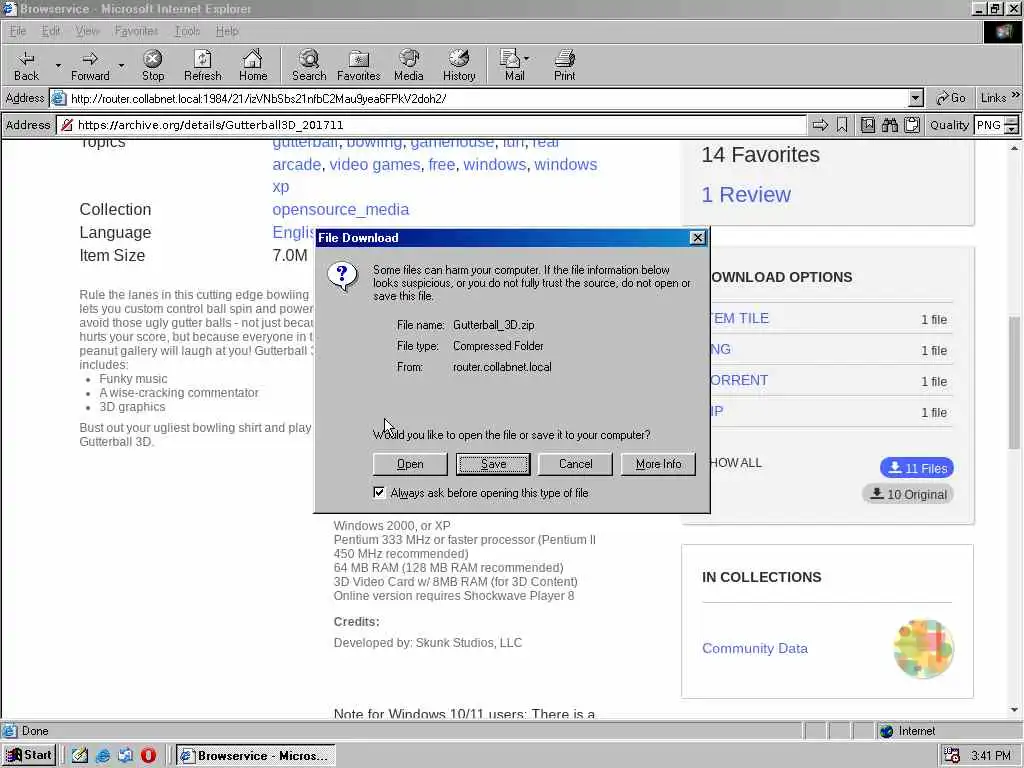The image size is (1024, 768).
Task: Open the 1 Review link
Action: [746, 195]
